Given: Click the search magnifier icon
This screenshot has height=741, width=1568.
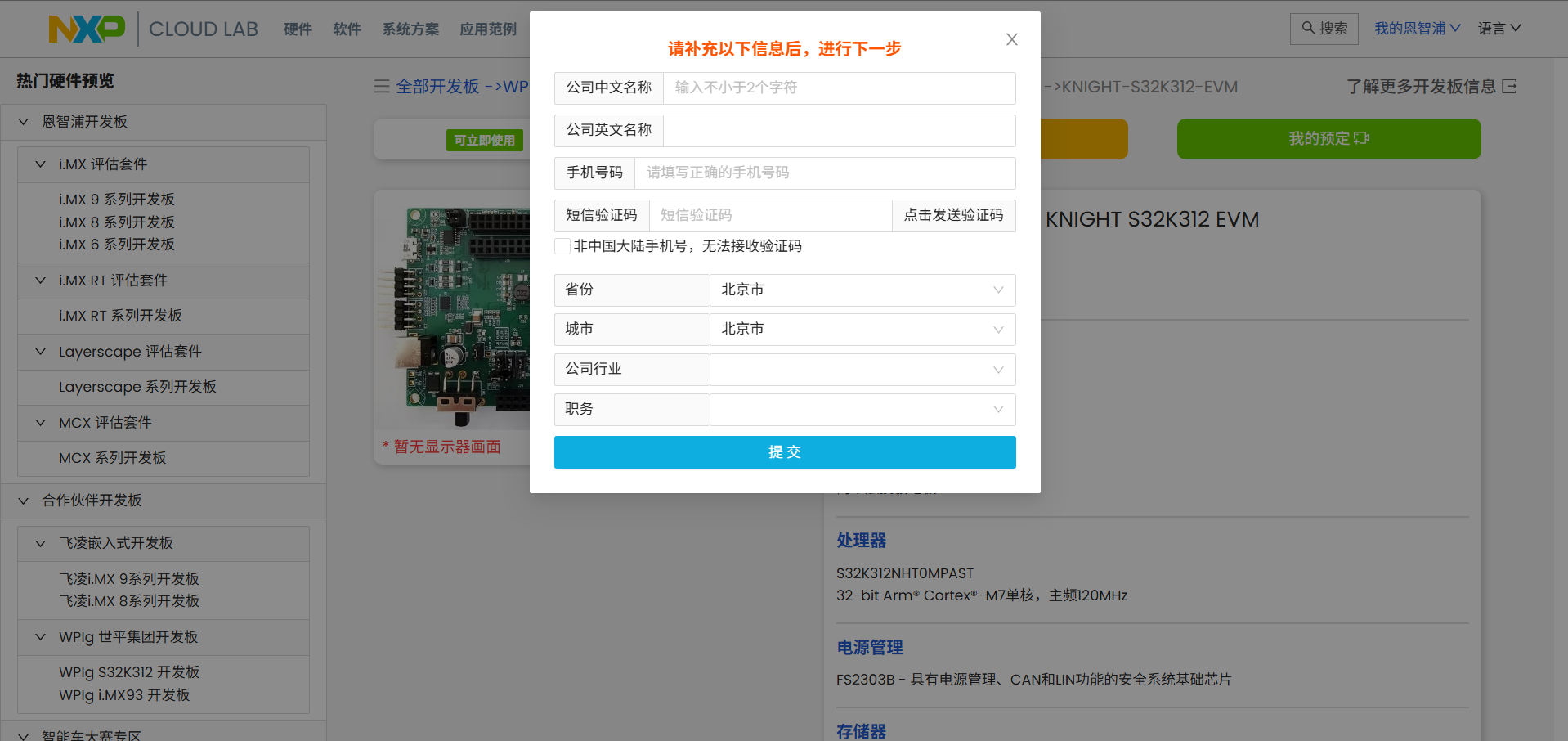Looking at the screenshot, I should coord(1308,28).
